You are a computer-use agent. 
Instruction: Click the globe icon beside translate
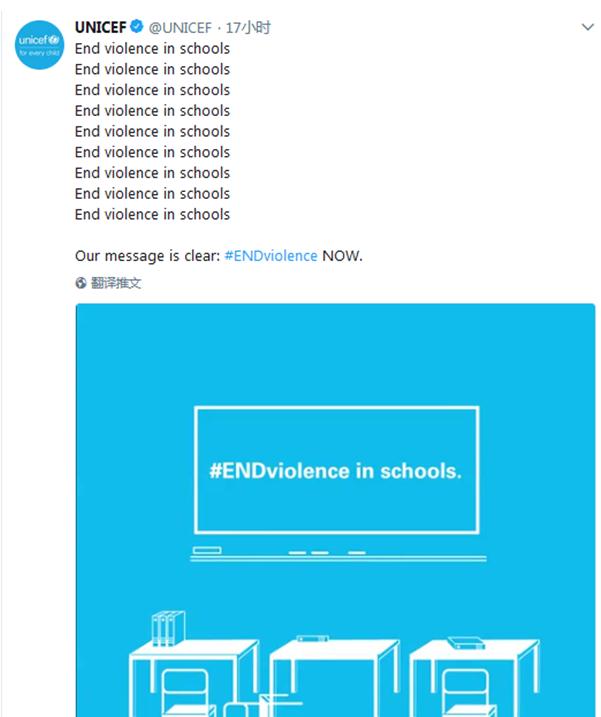coord(81,283)
